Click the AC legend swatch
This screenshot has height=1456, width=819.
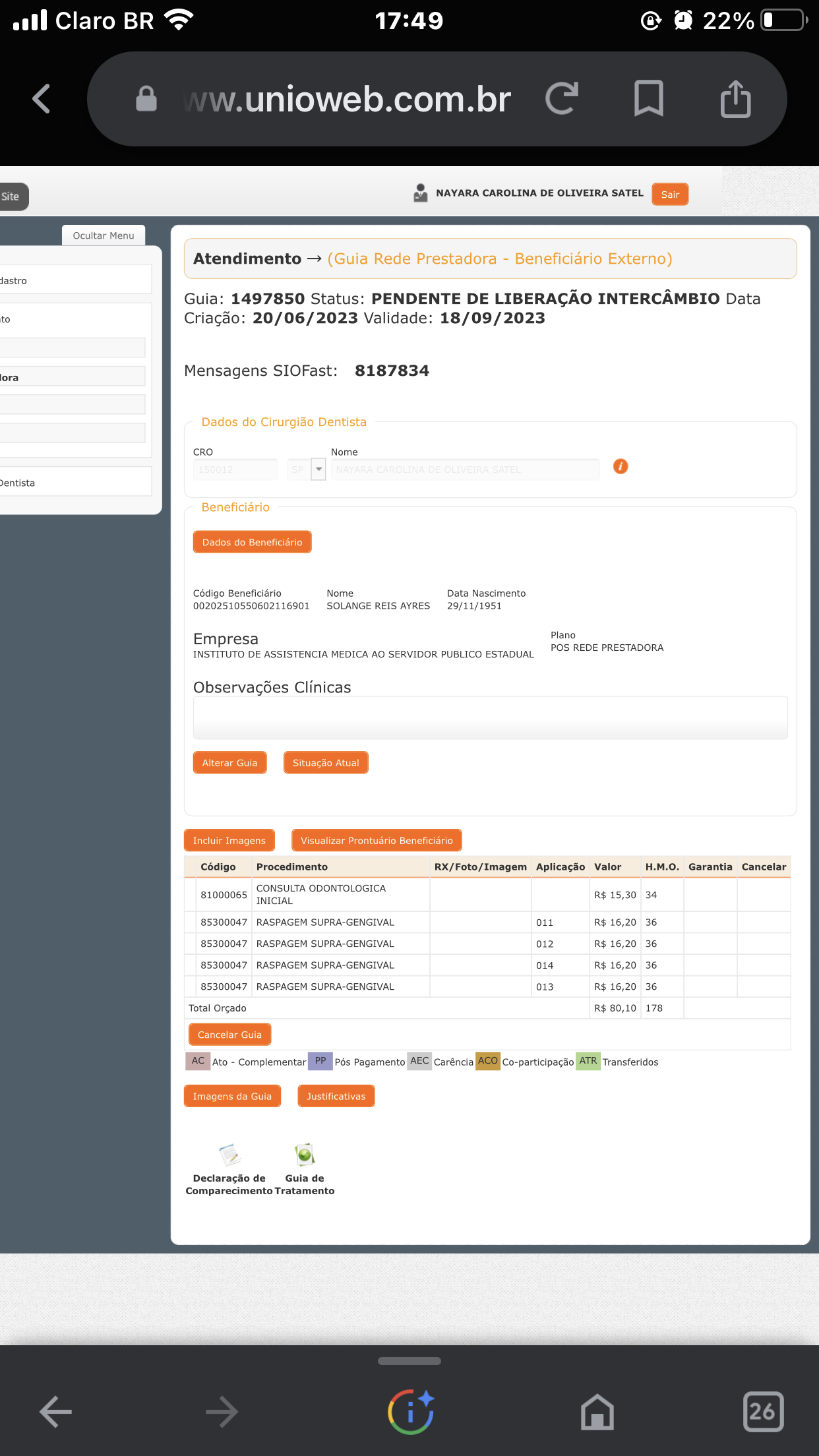pos(198,1061)
